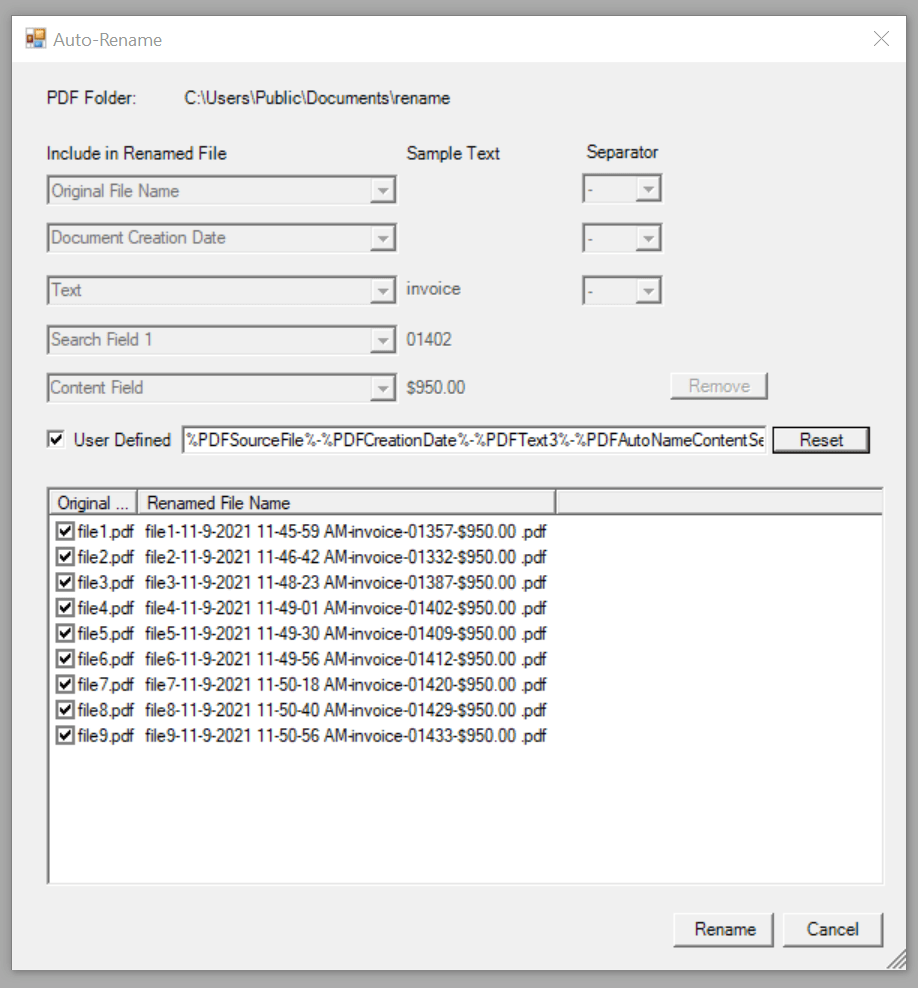Click the User Defined pattern text field

pyautogui.click(x=474, y=440)
